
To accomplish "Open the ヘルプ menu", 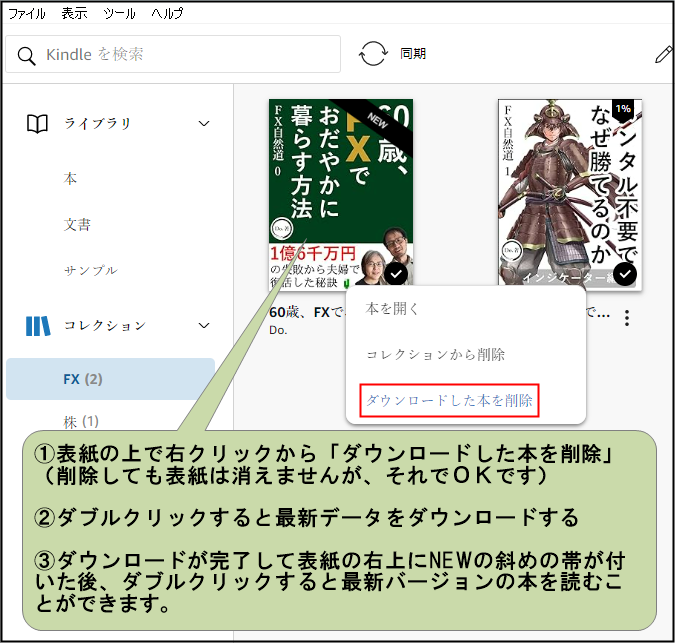I will [x=167, y=13].
